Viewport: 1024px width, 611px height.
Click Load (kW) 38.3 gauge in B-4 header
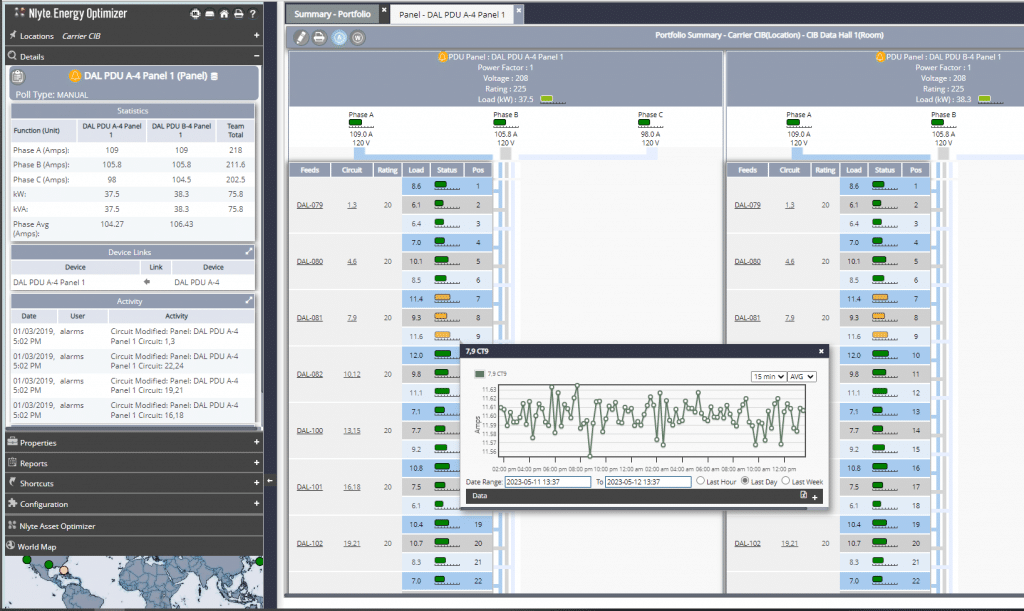coord(990,100)
